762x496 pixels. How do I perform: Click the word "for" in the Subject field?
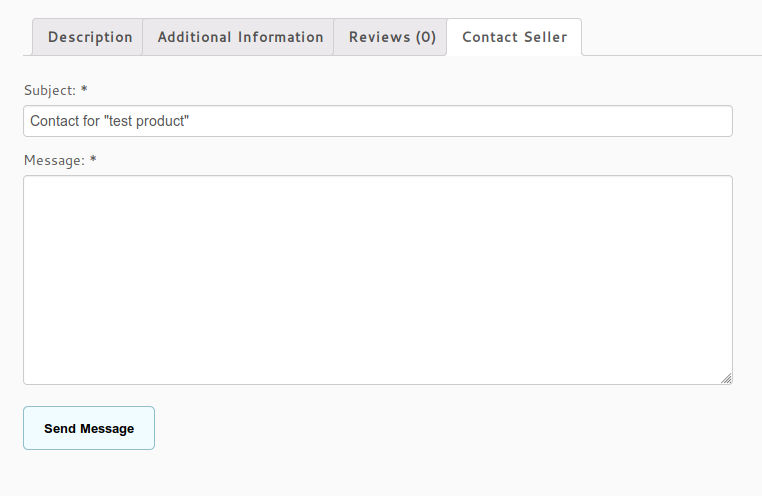coord(92,121)
